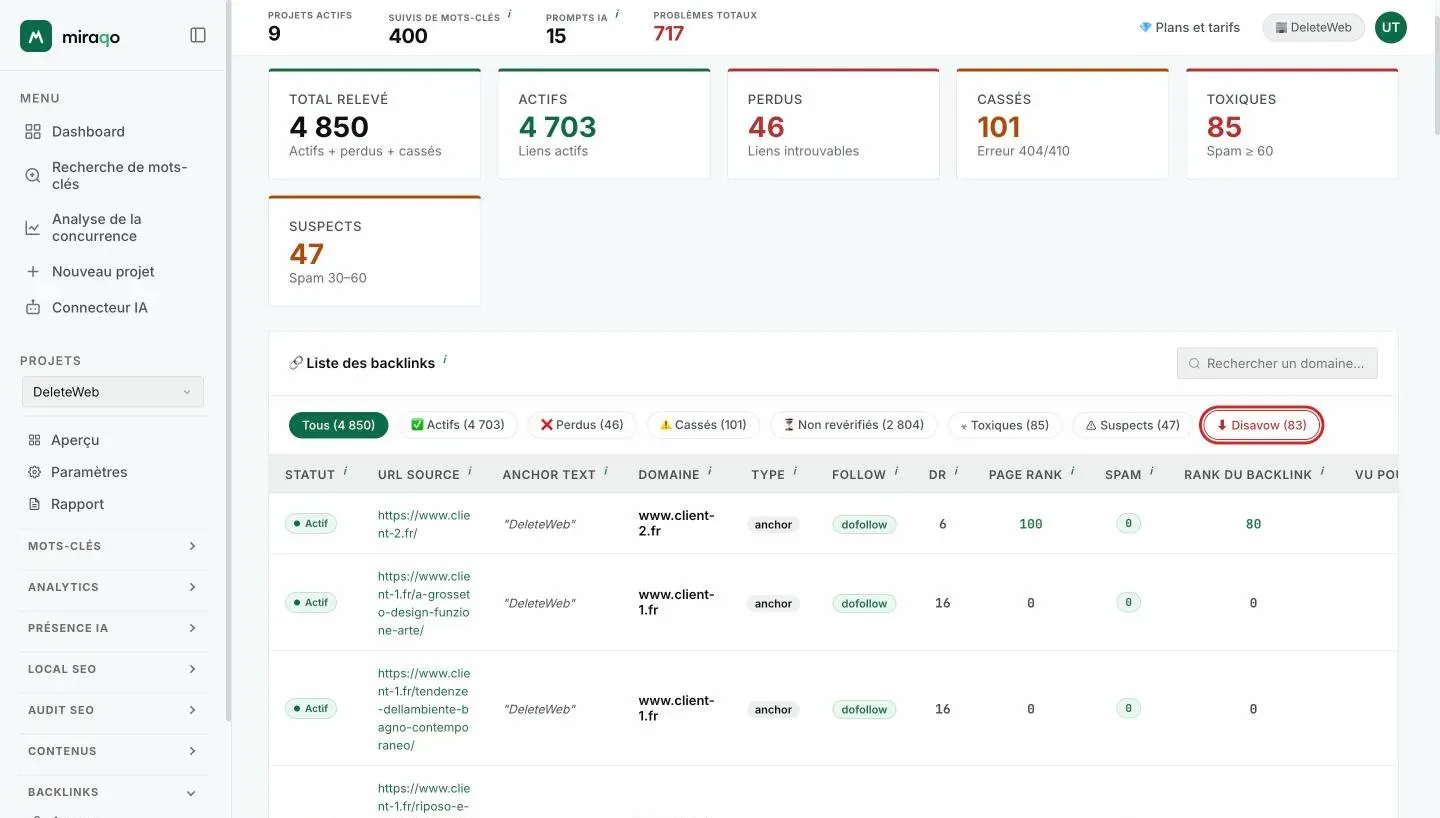Click info icon next to Prompts IA
1440x818 pixels.
point(617,14)
